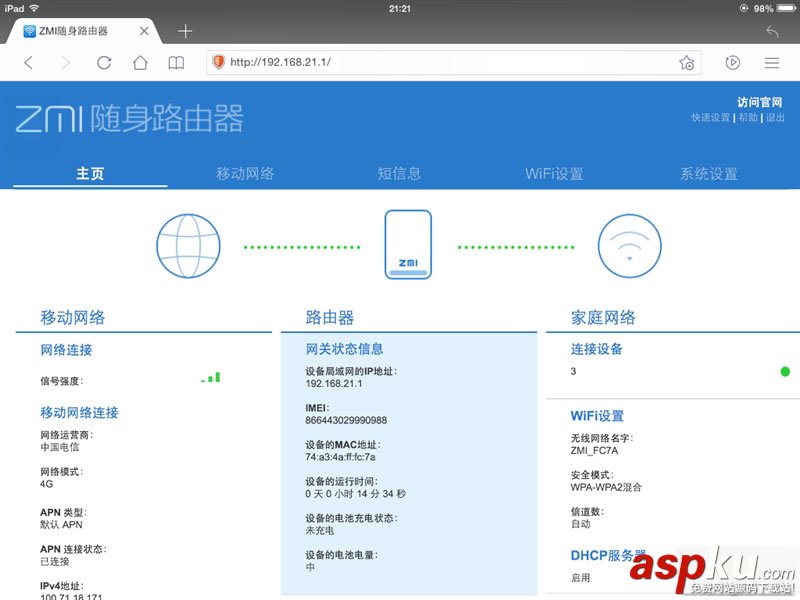Open the browser bookmarks panel
This screenshot has width=800, height=600.
point(176,62)
